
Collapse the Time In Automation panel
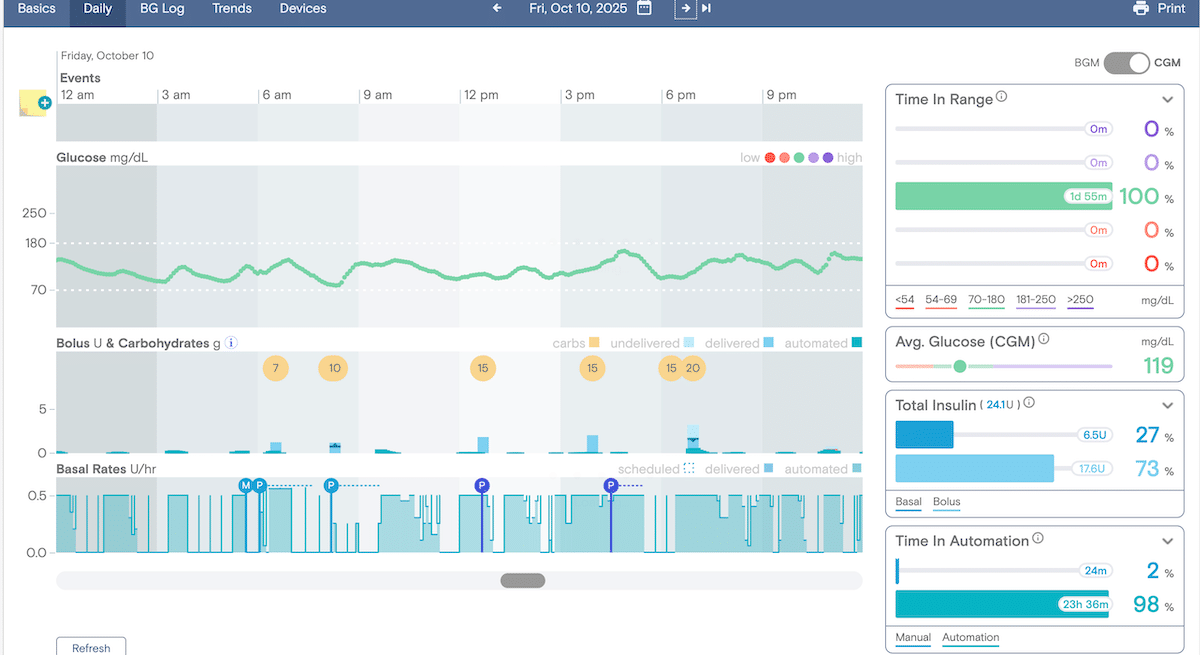(1167, 541)
